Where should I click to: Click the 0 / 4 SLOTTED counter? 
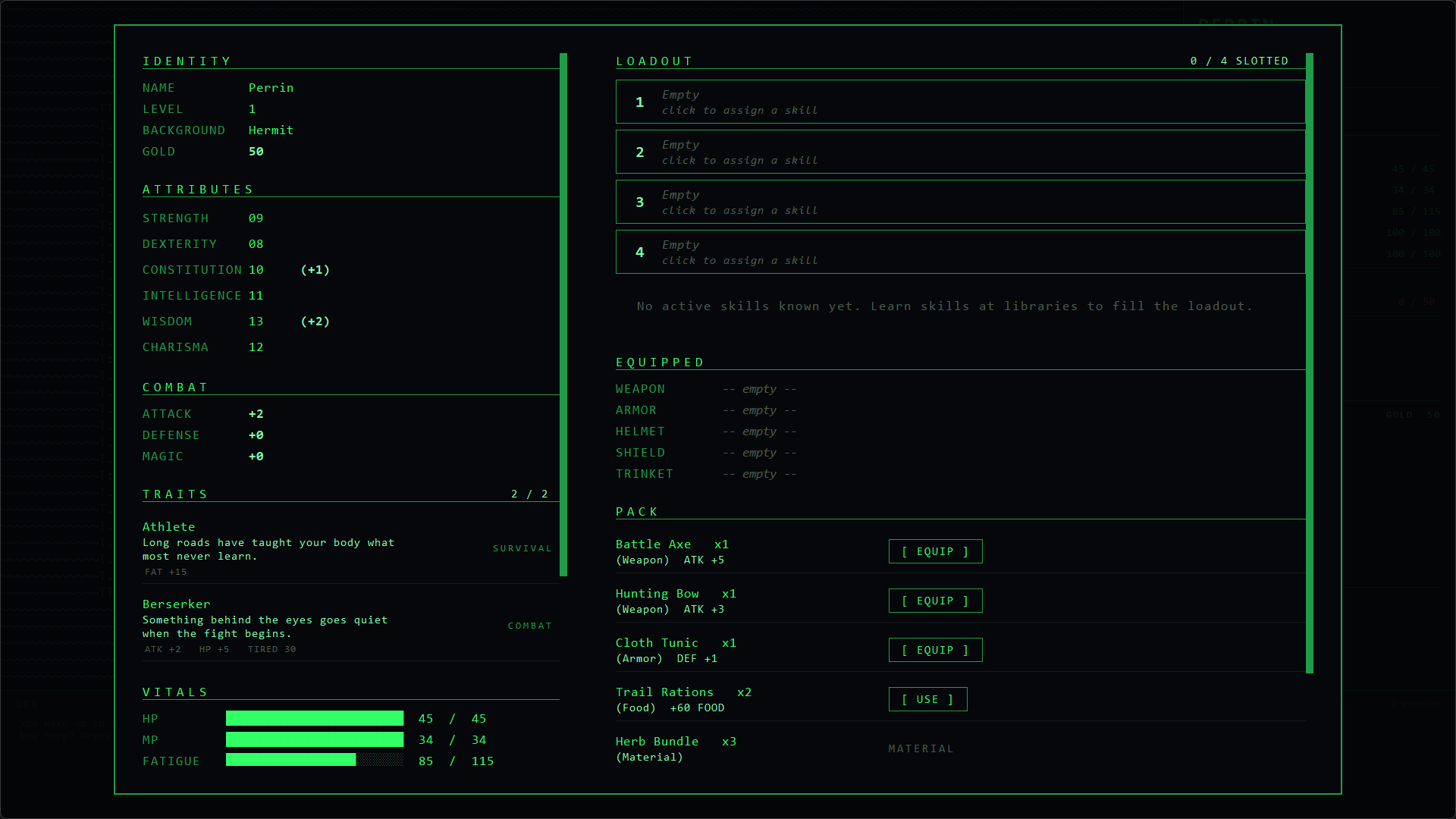[x=1239, y=61]
